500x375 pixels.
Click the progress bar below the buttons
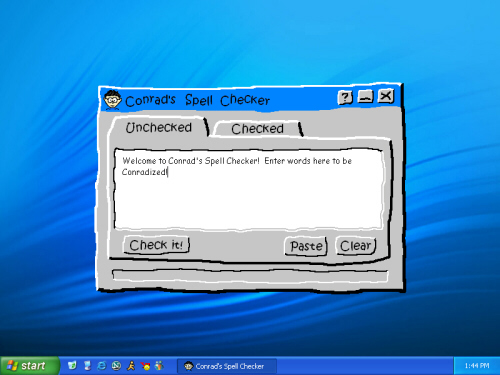click(x=250, y=275)
